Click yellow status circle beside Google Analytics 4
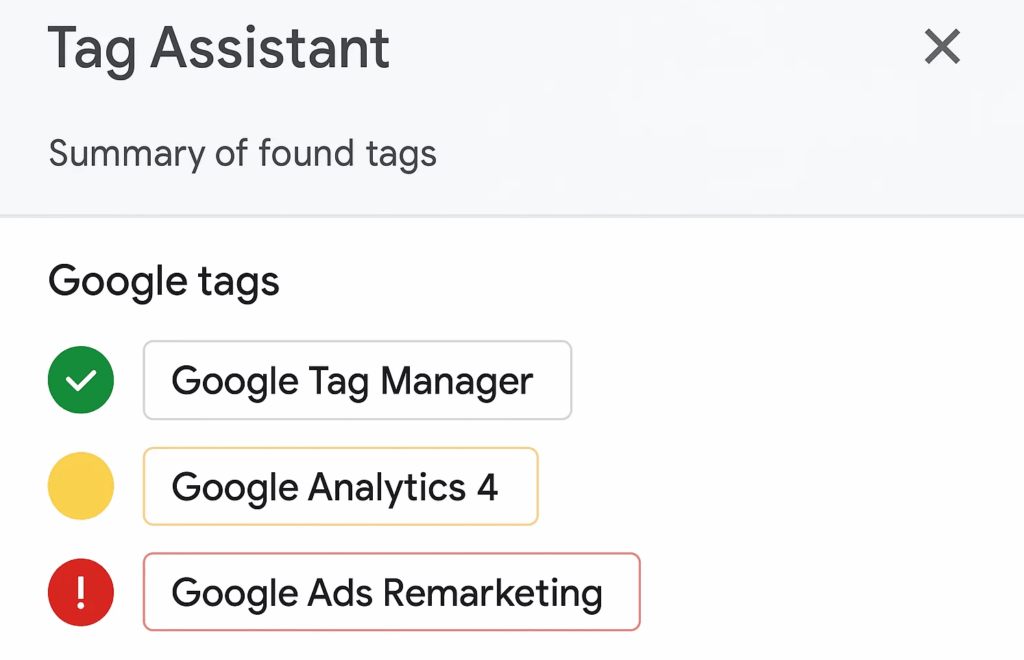1024x660 pixels. [x=81, y=486]
